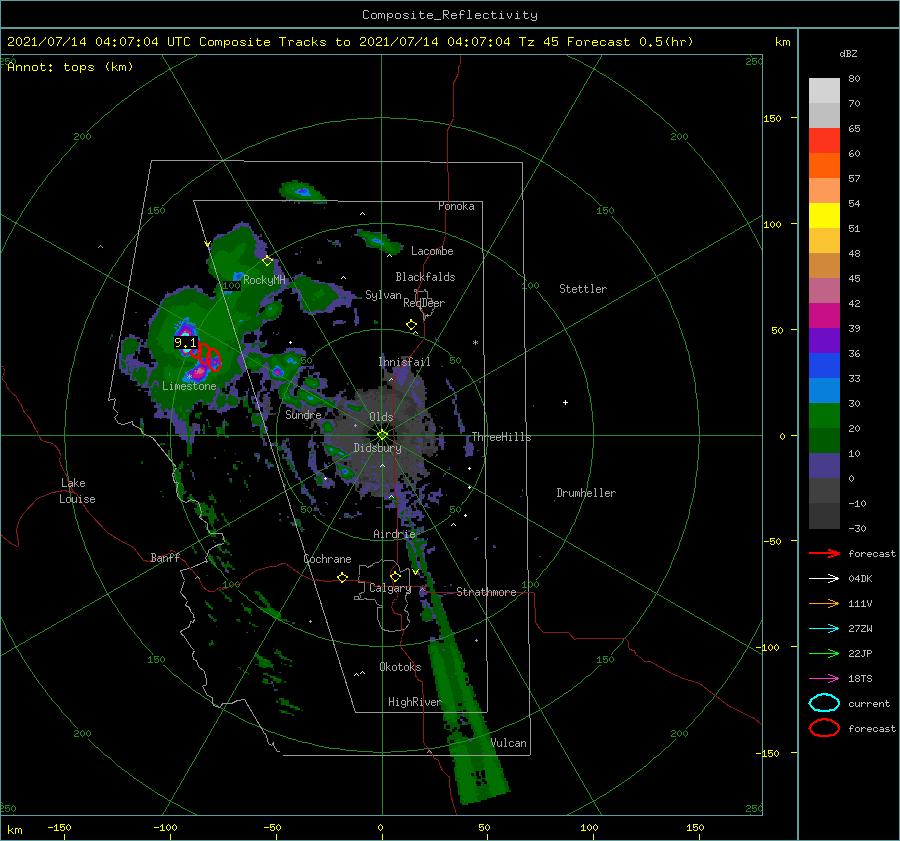Click the Sylvan city label
900x841 pixels.
(383, 295)
